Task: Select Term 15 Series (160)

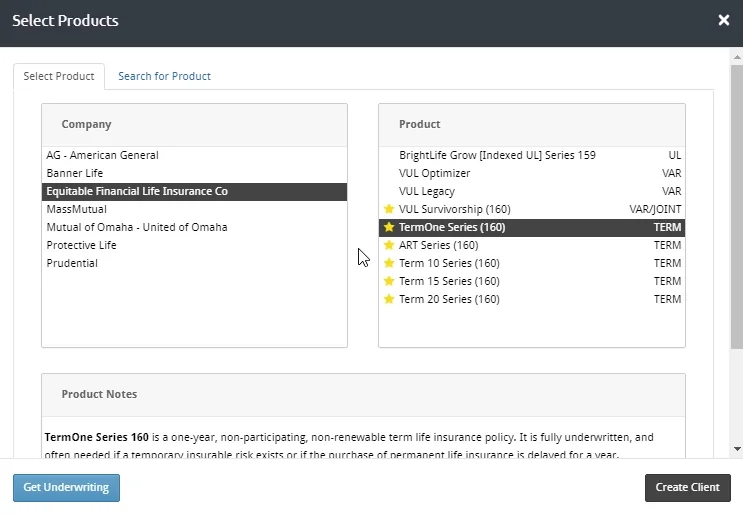Action: (x=532, y=281)
